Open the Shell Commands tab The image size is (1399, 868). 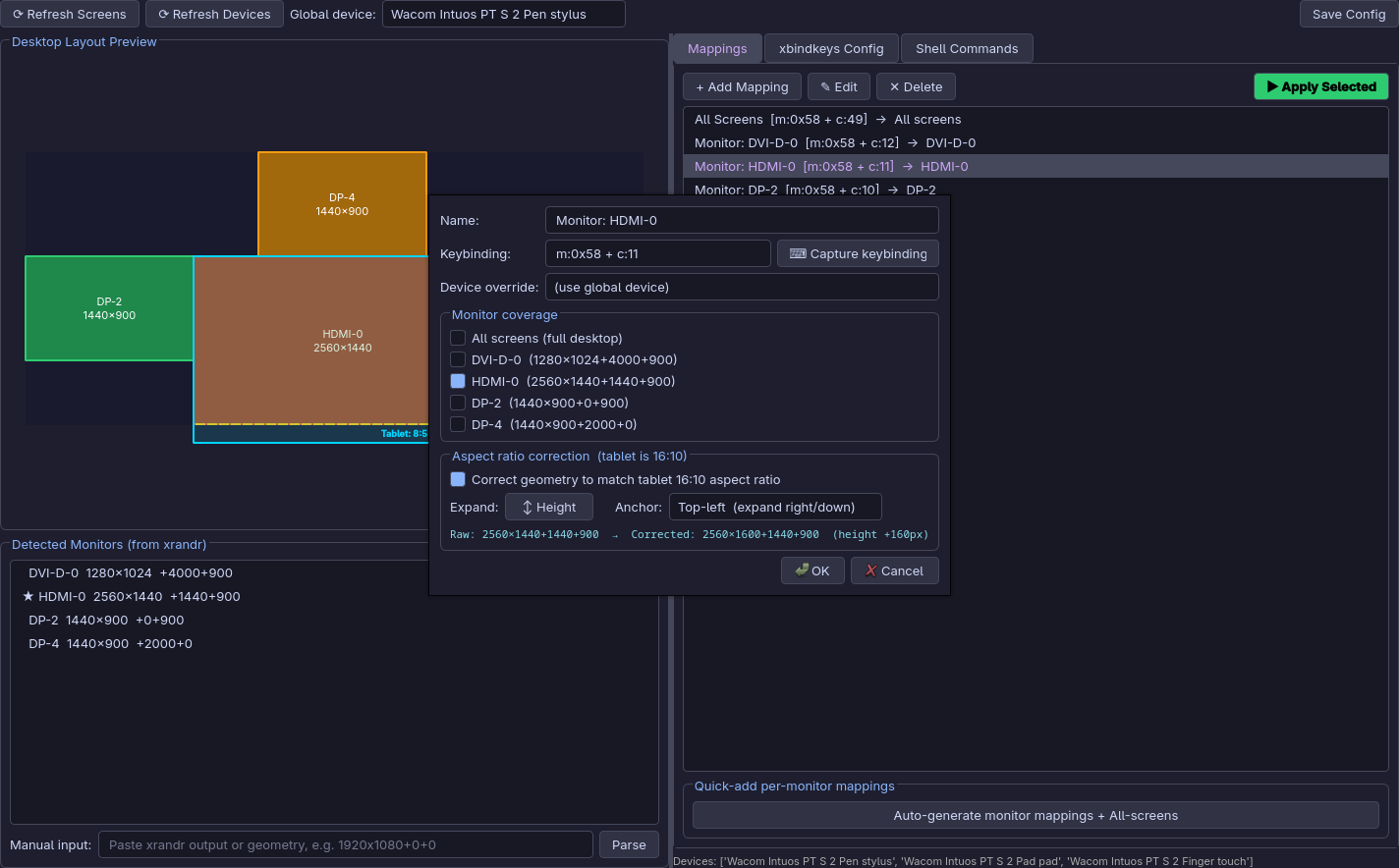[x=967, y=49]
